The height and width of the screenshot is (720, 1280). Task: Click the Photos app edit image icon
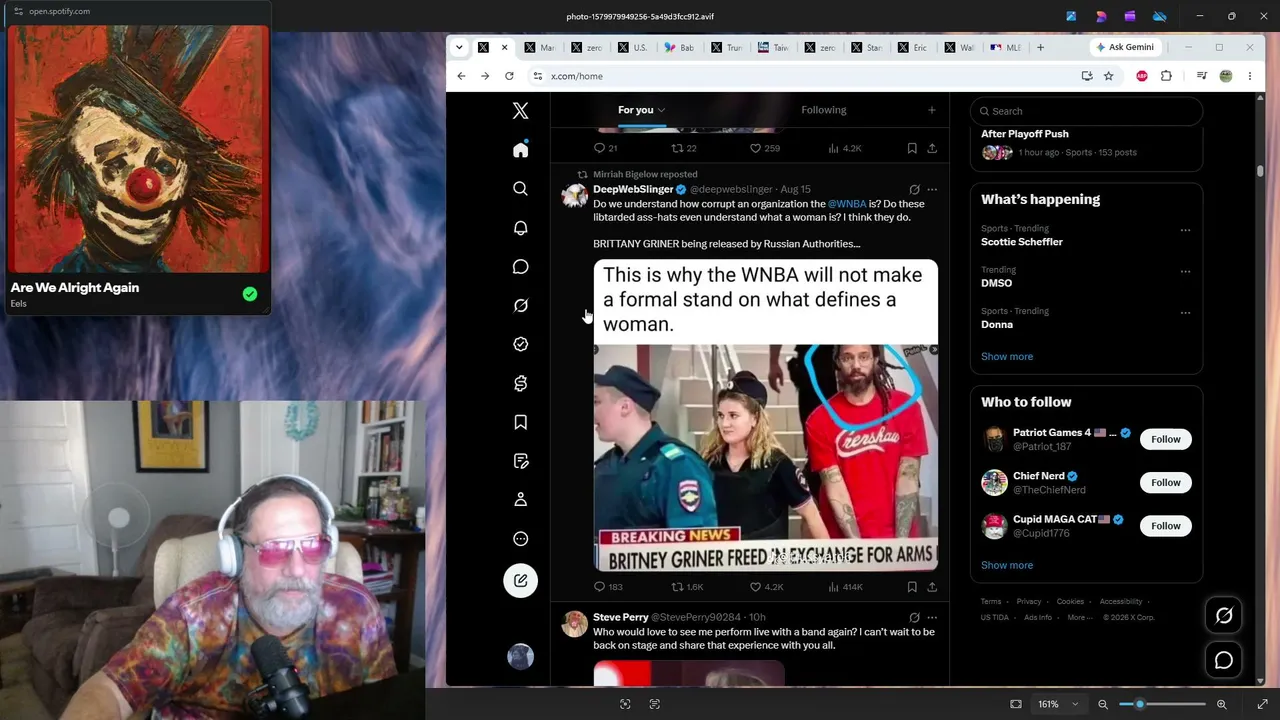(x=1071, y=16)
